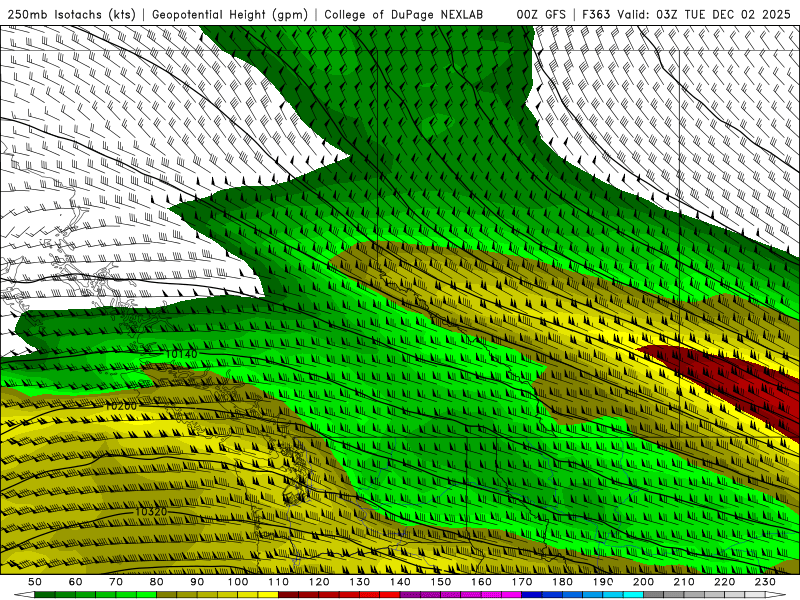Click the 120 value on the color scale

pos(319,582)
